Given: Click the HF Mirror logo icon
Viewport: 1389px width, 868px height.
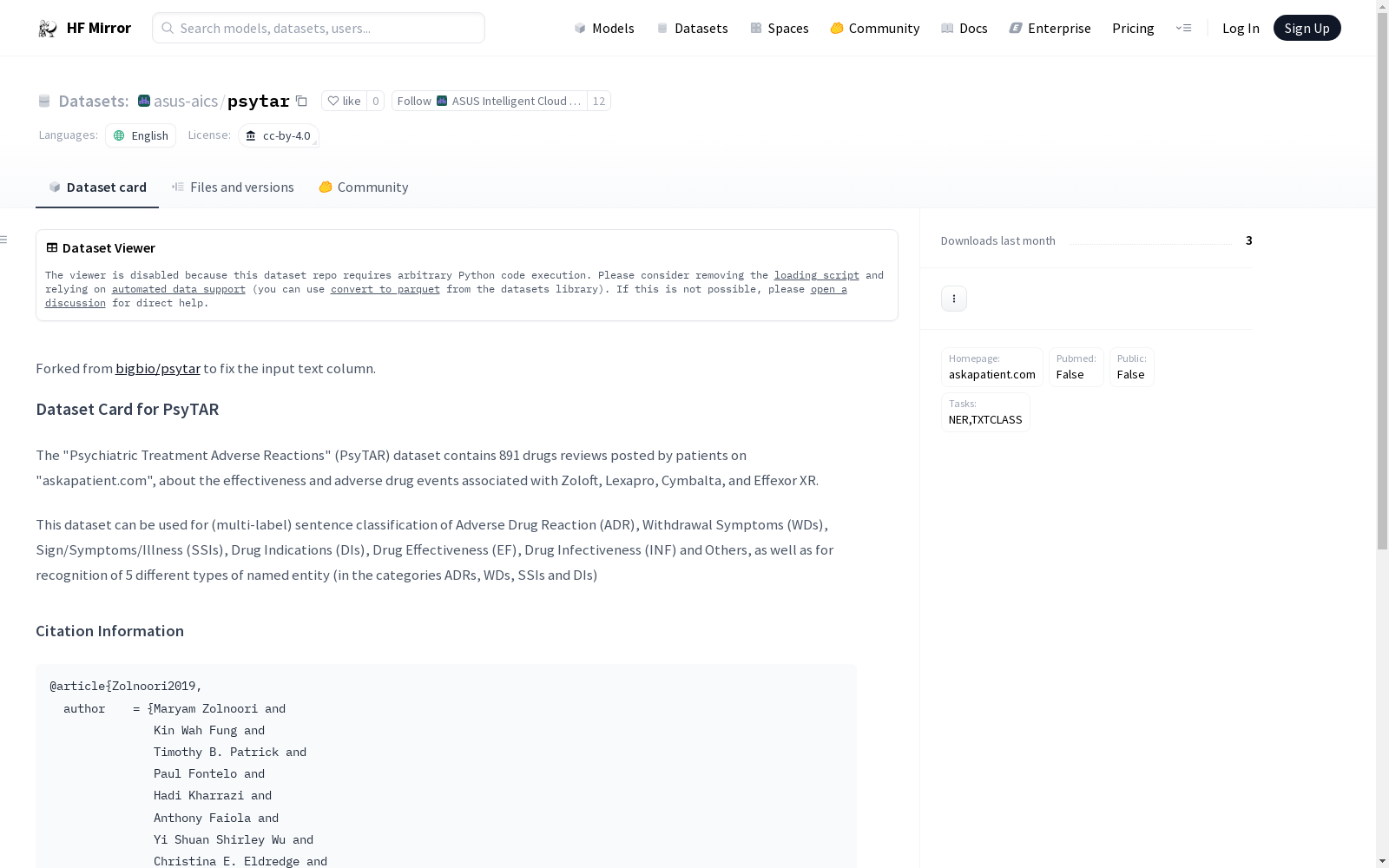Looking at the screenshot, I should [x=48, y=29].
